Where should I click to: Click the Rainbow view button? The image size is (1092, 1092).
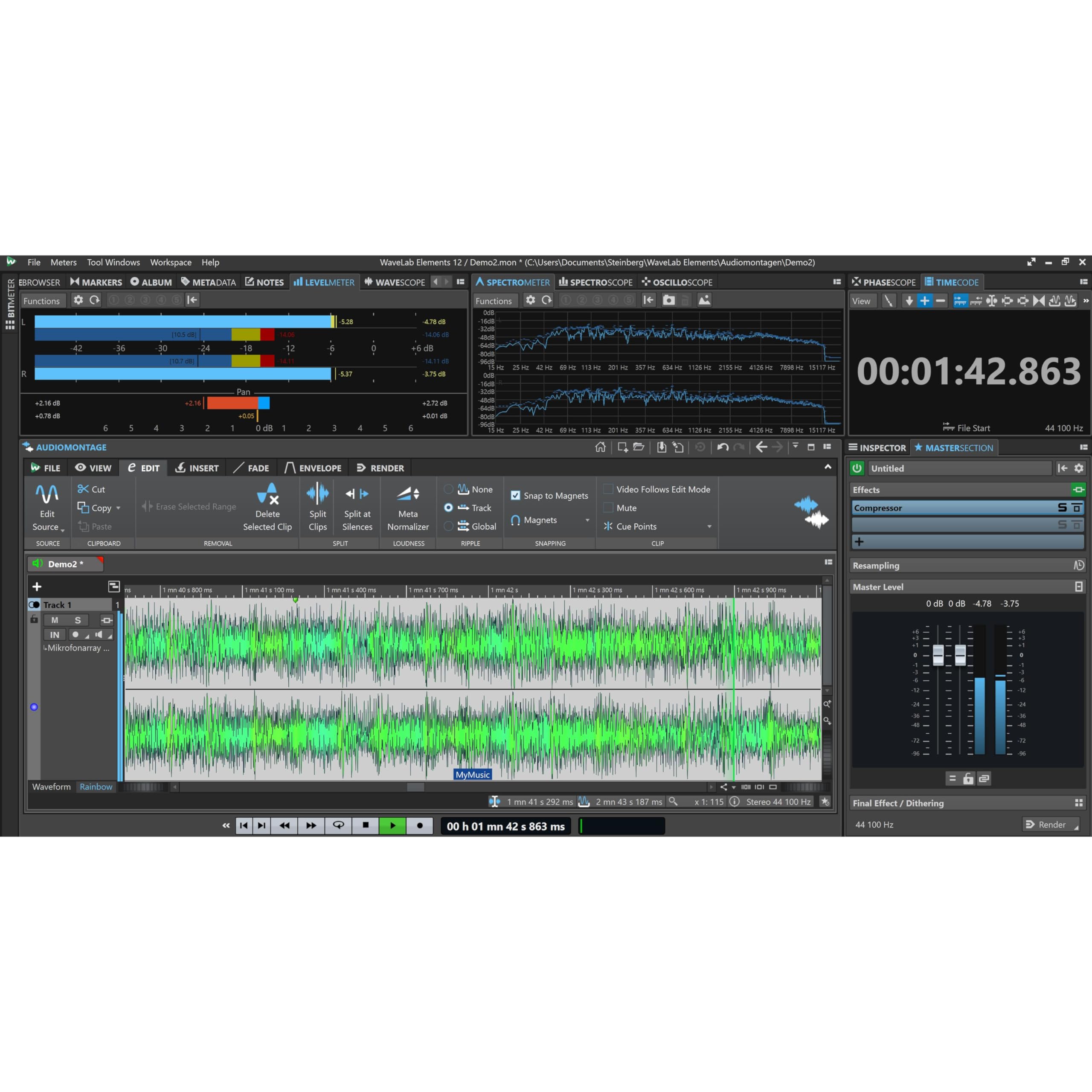(96, 787)
